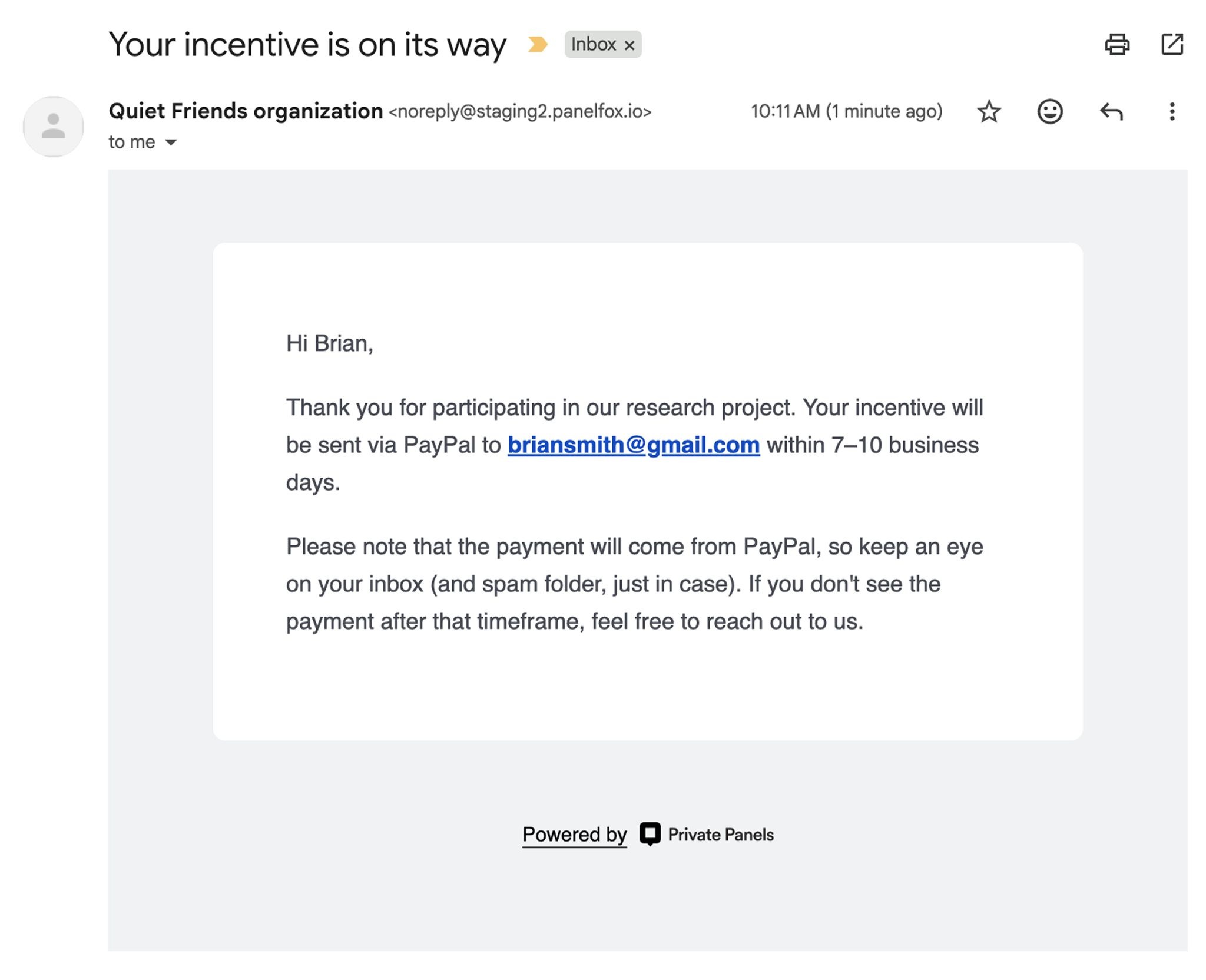Click the Private Panels logo icon
The height and width of the screenshot is (980, 1206).
(x=650, y=834)
